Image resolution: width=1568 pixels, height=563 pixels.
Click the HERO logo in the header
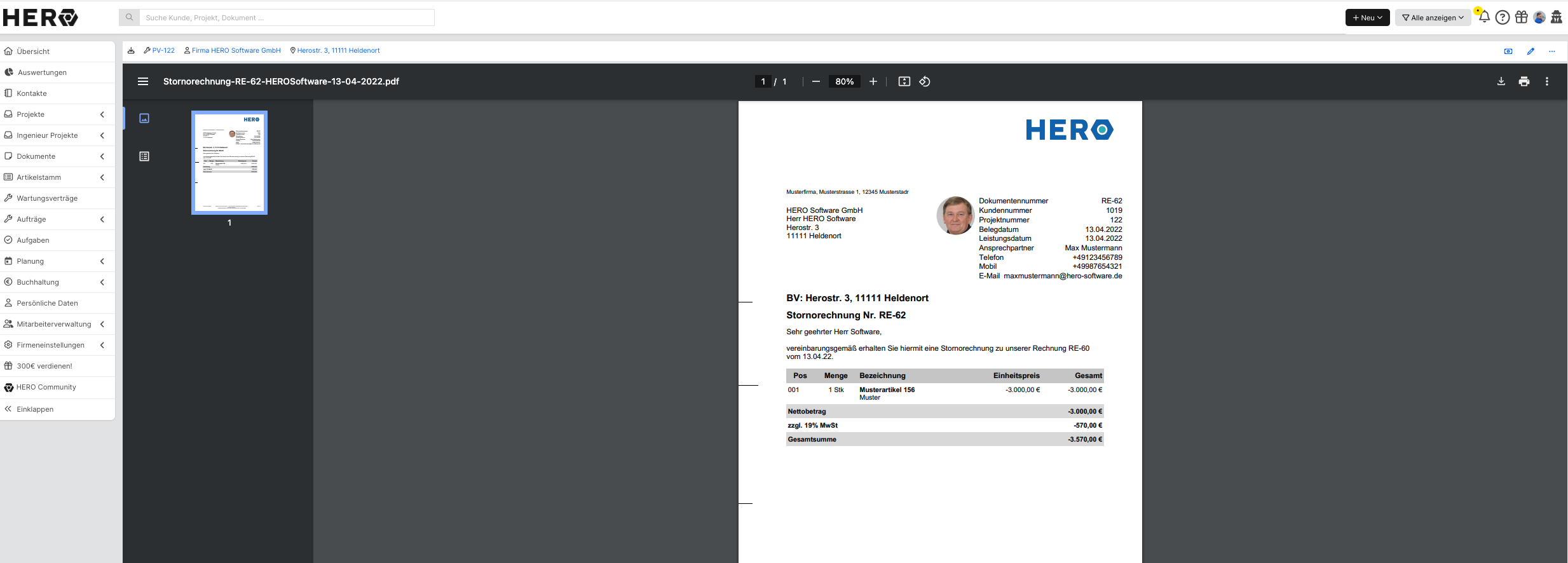tap(40, 18)
